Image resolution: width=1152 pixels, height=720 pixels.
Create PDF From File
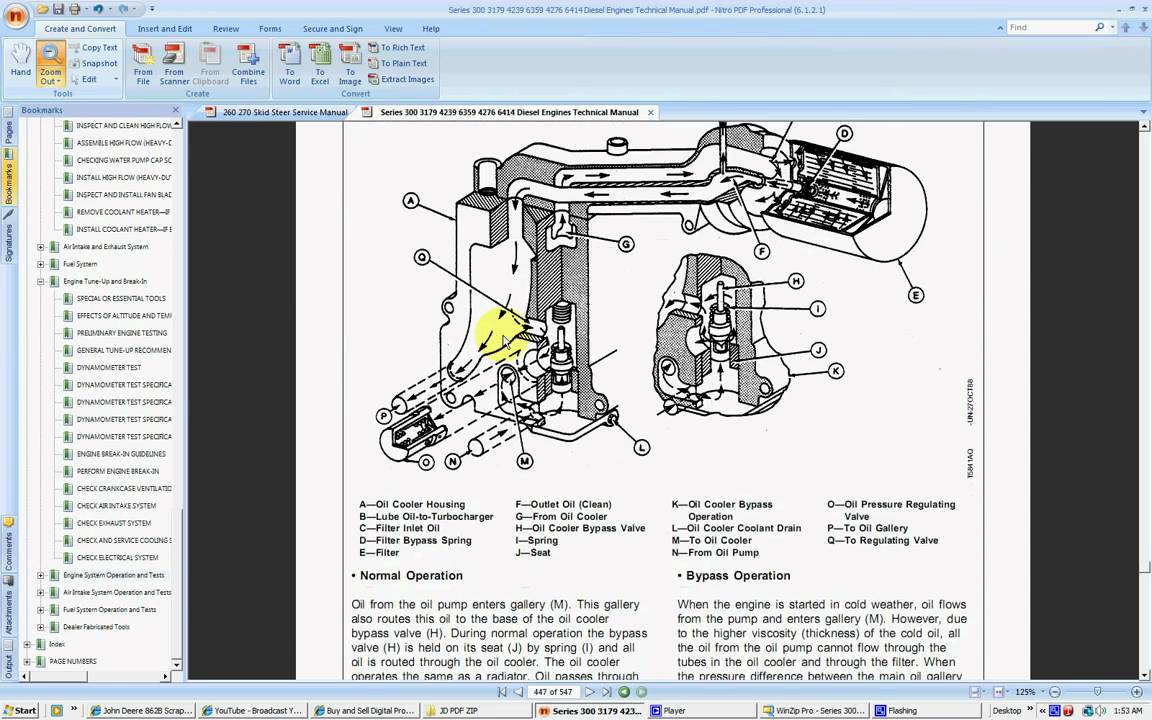click(143, 64)
